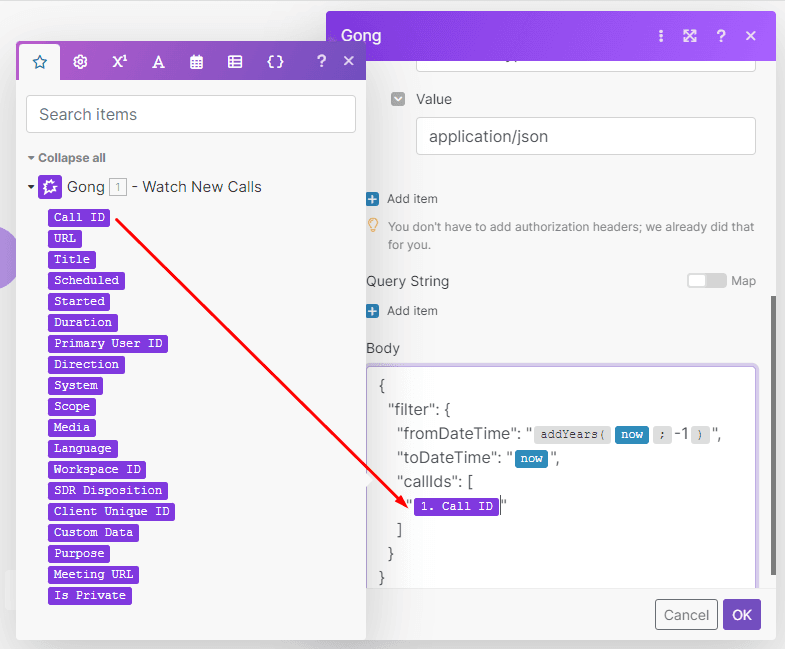Expand Gong module to fullscreen
Image resolution: width=785 pixels, height=649 pixels.
690,36
